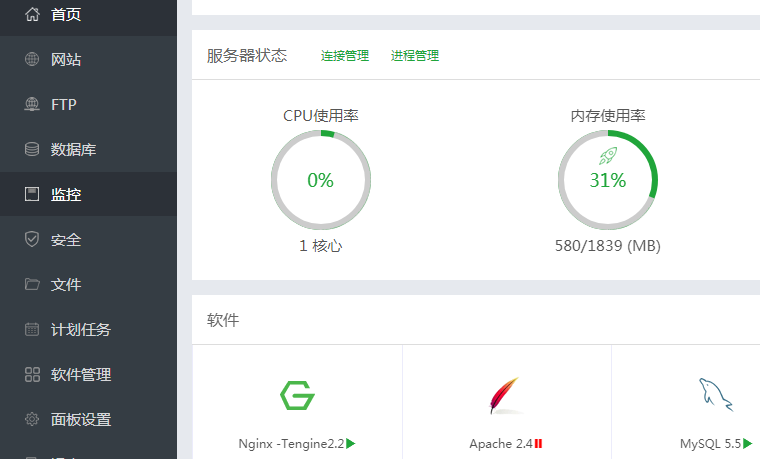The height and width of the screenshot is (459, 760).
Task: Open the 首页 menu item
Action: (88, 15)
